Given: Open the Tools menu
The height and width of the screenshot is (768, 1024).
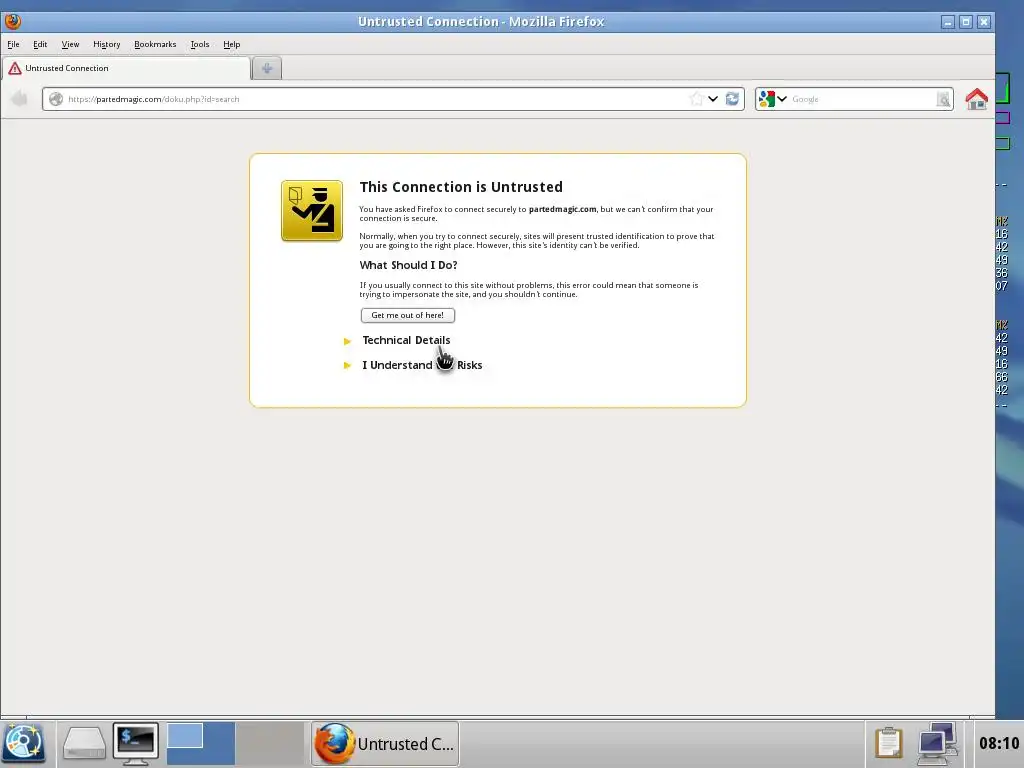Looking at the screenshot, I should coord(200,44).
